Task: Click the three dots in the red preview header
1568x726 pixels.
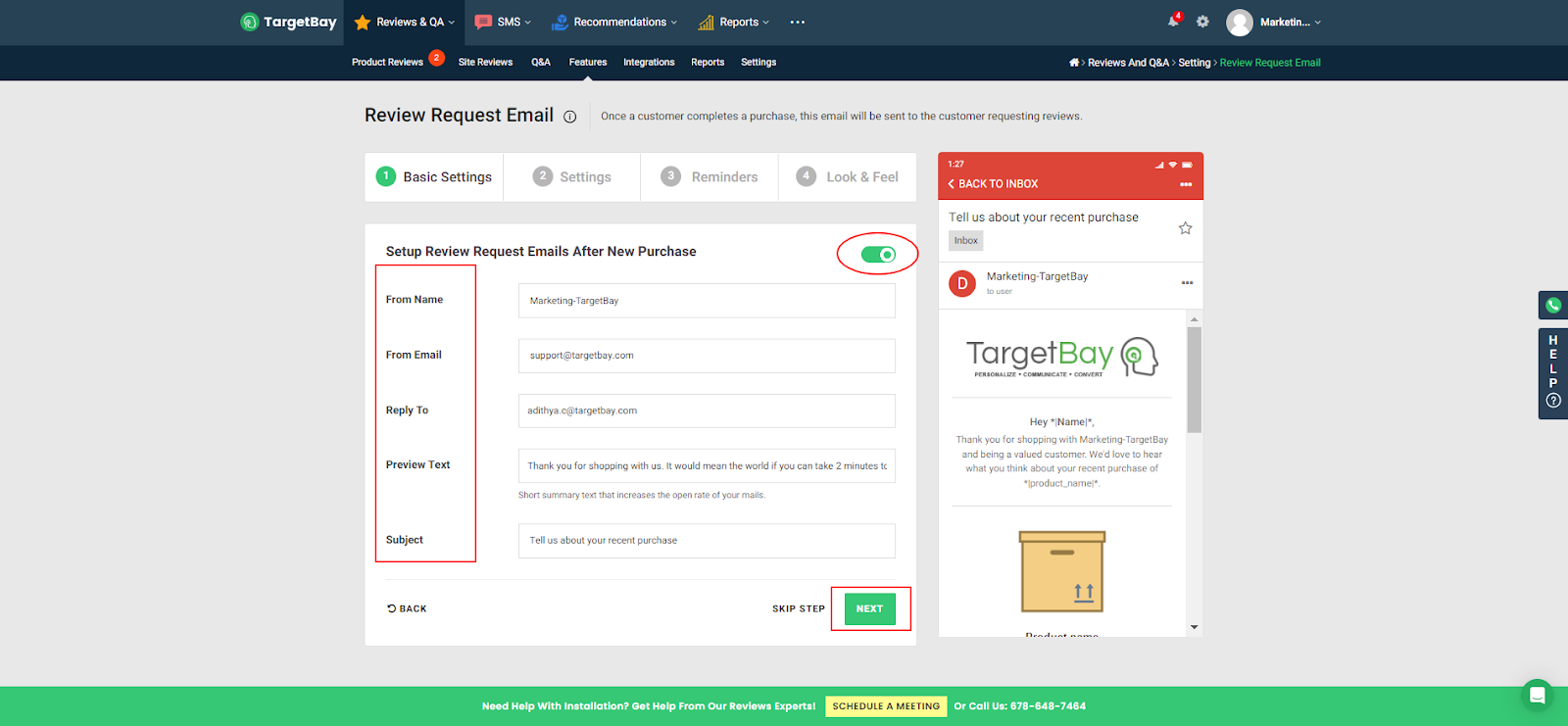Action: click(x=1186, y=184)
